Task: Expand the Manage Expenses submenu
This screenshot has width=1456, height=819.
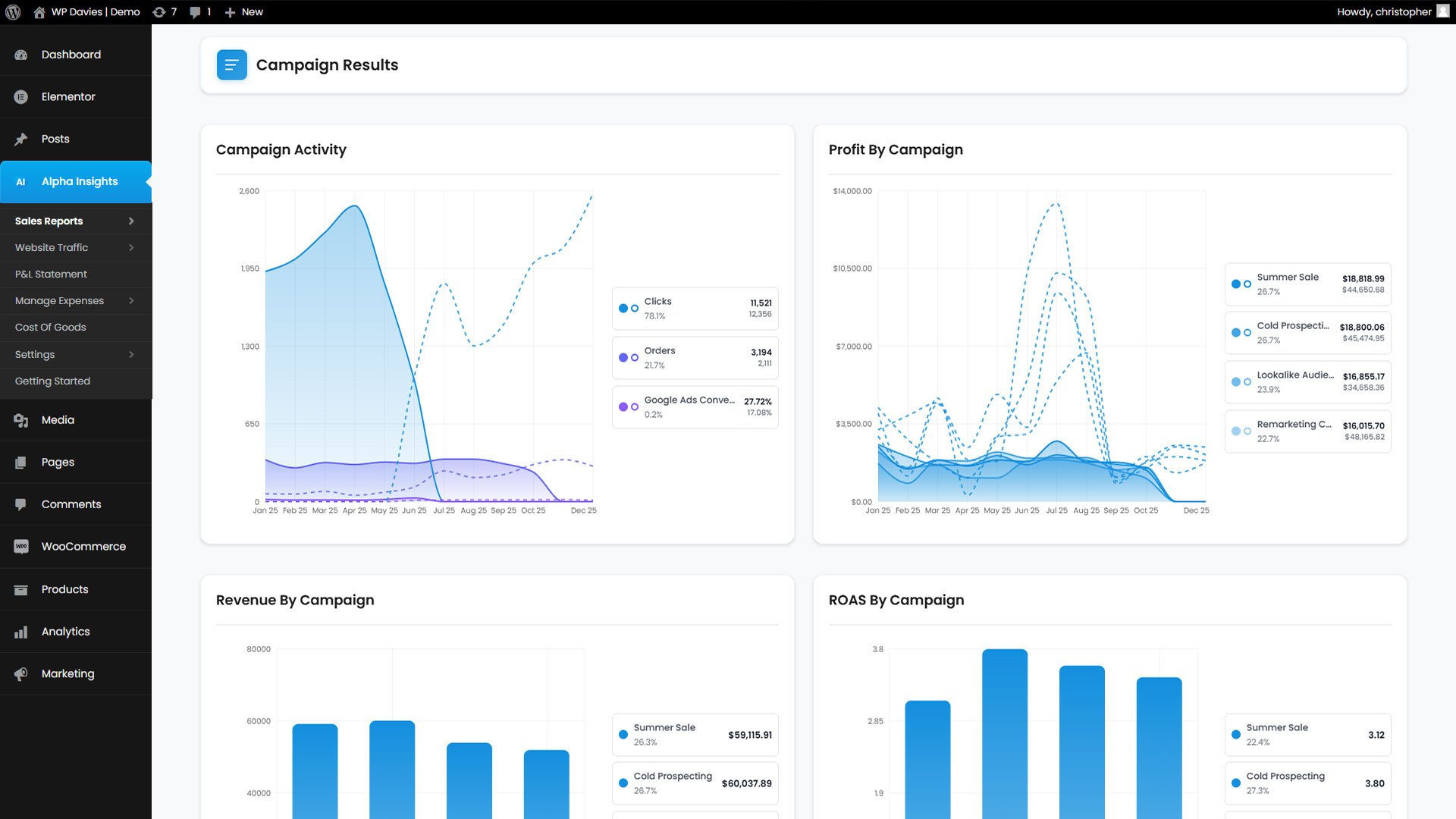Action: [x=131, y=301]
